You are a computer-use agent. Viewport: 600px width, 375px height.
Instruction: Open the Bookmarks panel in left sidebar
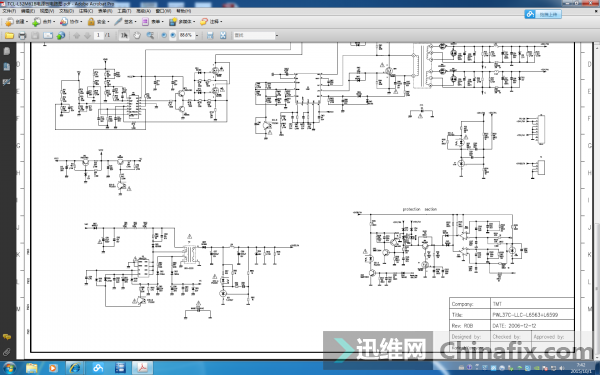tap(7, 67)
